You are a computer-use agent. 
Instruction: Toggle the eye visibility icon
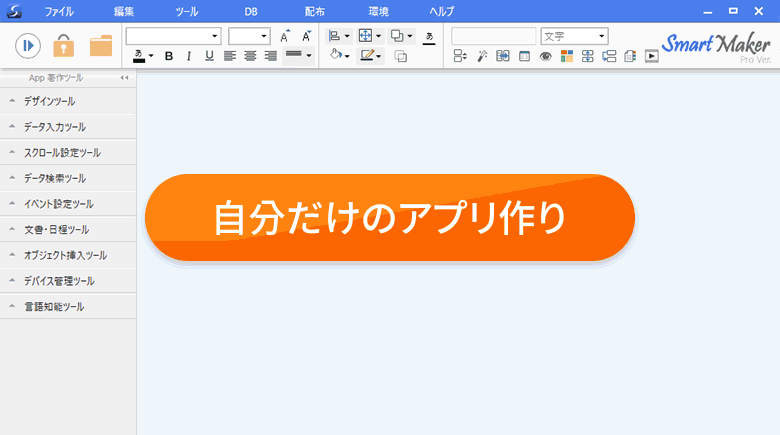[x=546, y=56]
